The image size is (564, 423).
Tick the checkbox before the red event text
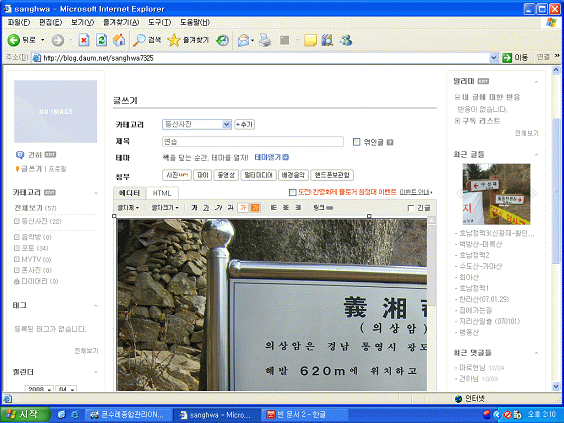coord(292,192)
